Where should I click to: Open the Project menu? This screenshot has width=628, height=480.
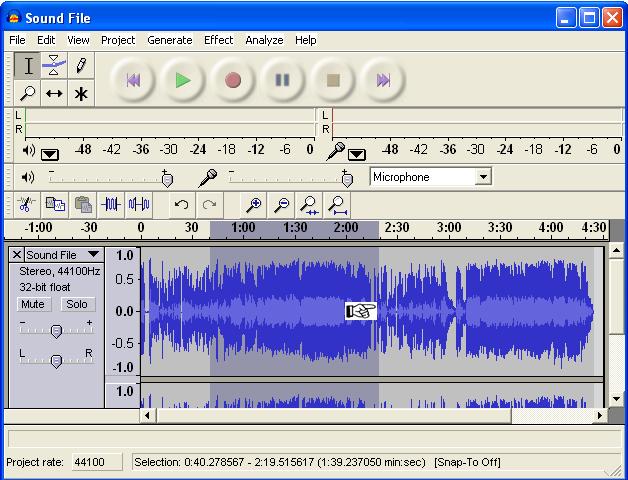[x=118, y=40]
